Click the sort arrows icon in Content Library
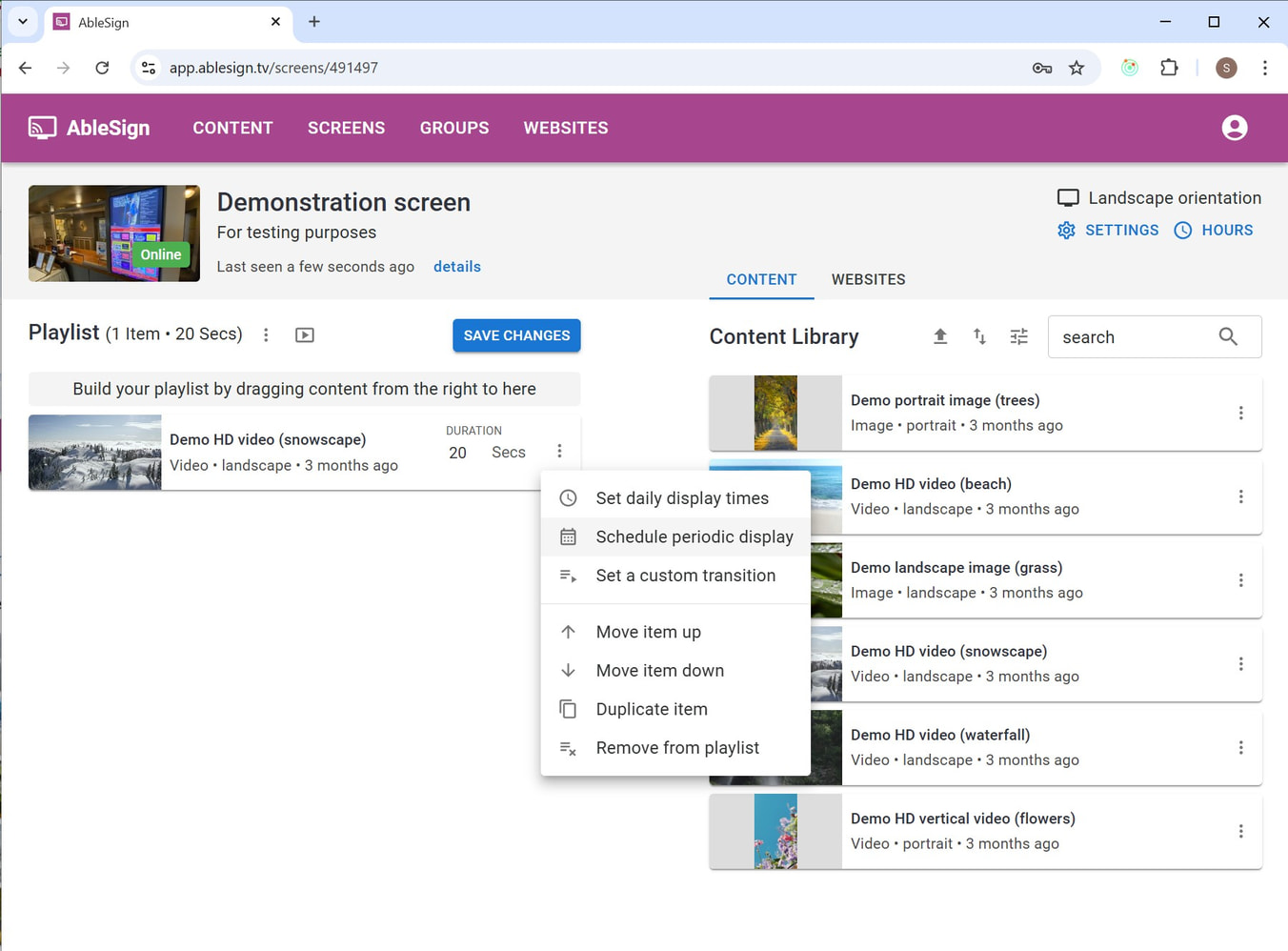The image size is (1288, 951). 979,336
